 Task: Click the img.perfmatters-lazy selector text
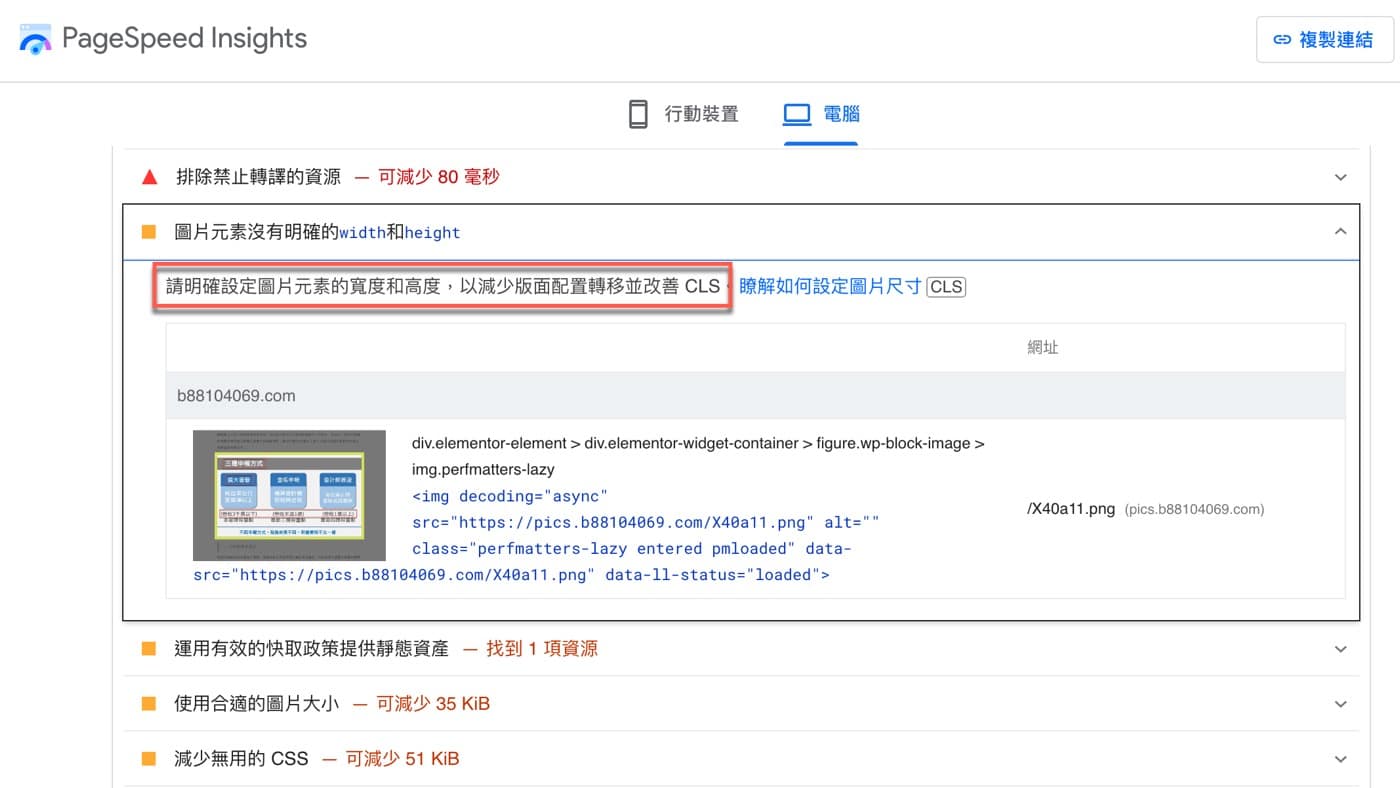pyautogui.click(x=483, y=469)
